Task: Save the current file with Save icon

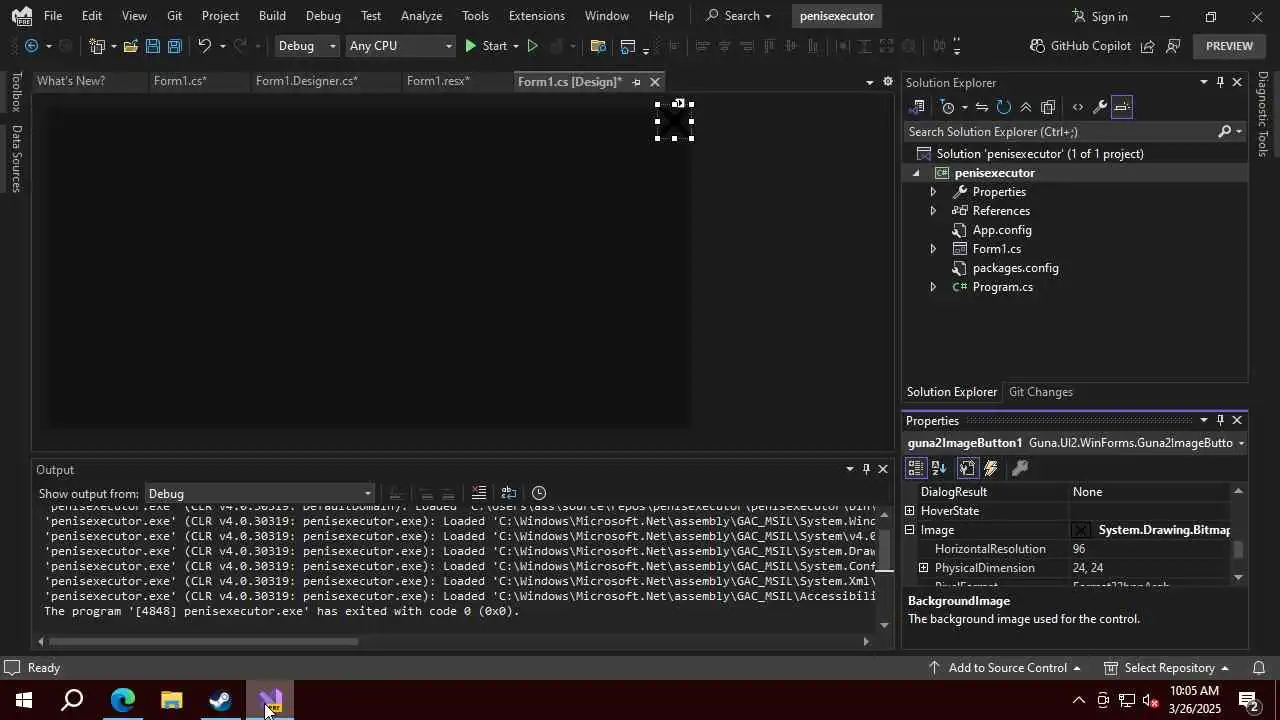Action: (x=153, y=46)
